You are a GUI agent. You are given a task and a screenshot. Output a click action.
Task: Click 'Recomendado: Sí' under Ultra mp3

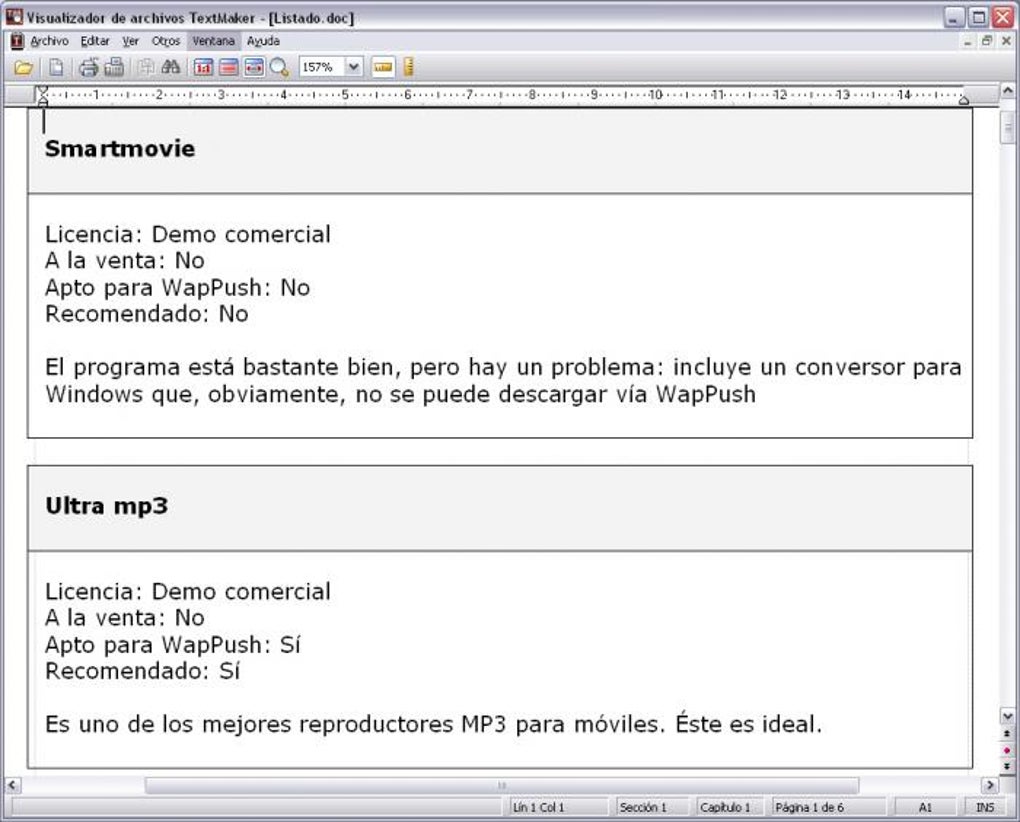coord(142,671)
